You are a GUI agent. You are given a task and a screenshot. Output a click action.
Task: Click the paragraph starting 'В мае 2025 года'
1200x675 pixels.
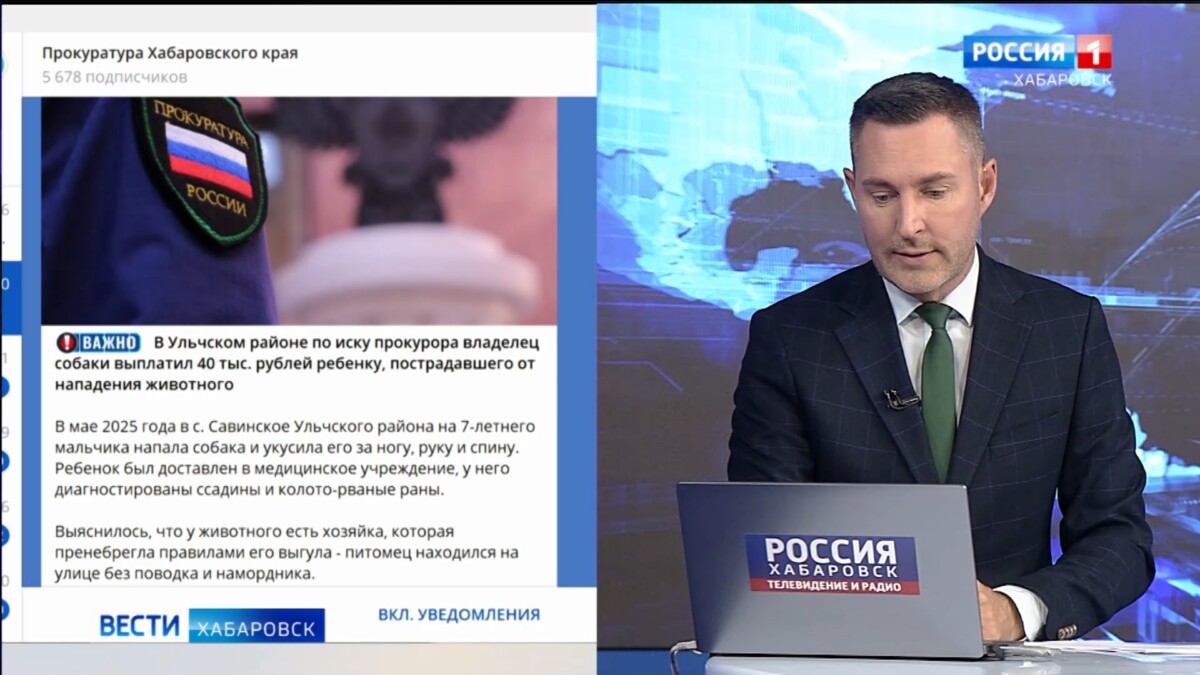[297, 458]
